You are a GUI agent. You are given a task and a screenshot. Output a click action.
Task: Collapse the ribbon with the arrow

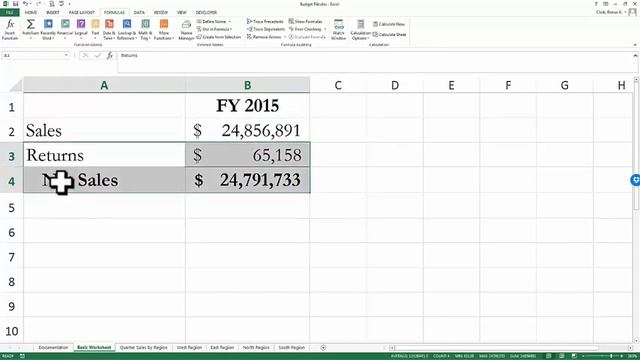point(635,45)
